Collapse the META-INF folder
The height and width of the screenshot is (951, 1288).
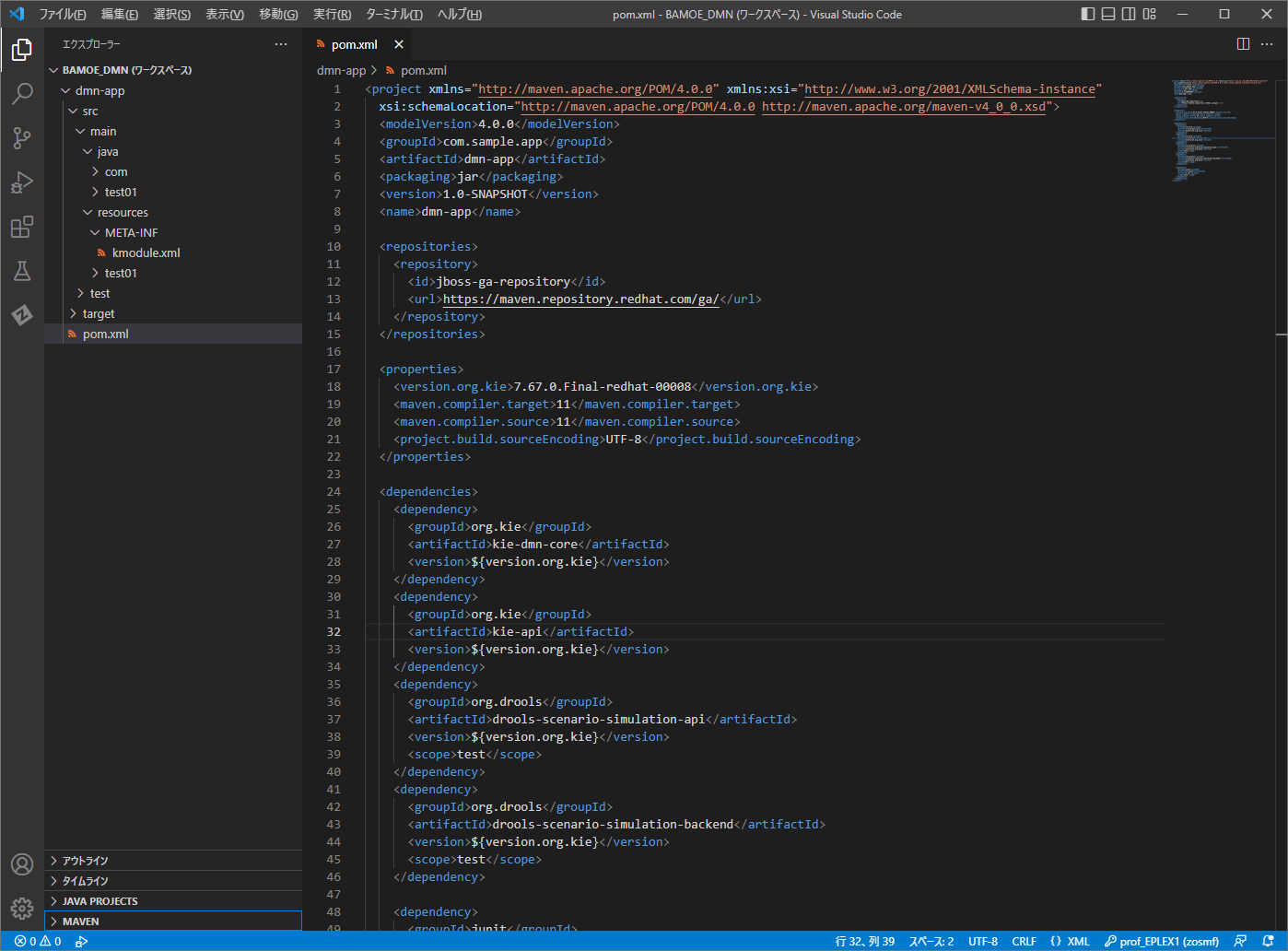(x=131, y=233)
